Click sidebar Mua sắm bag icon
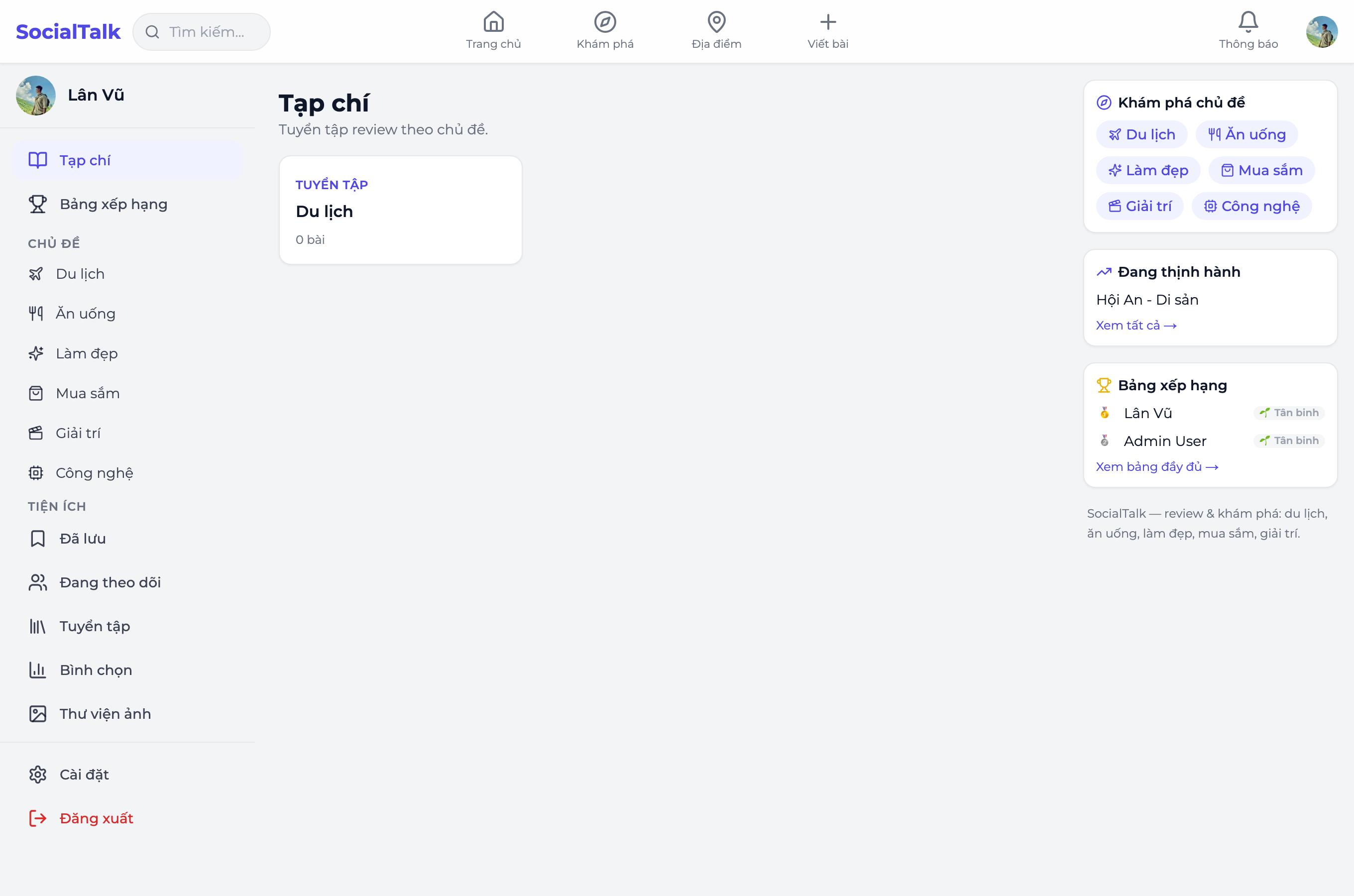This screenshot has height=896, width=1354. pyautogui.click(x=36, y=393)
